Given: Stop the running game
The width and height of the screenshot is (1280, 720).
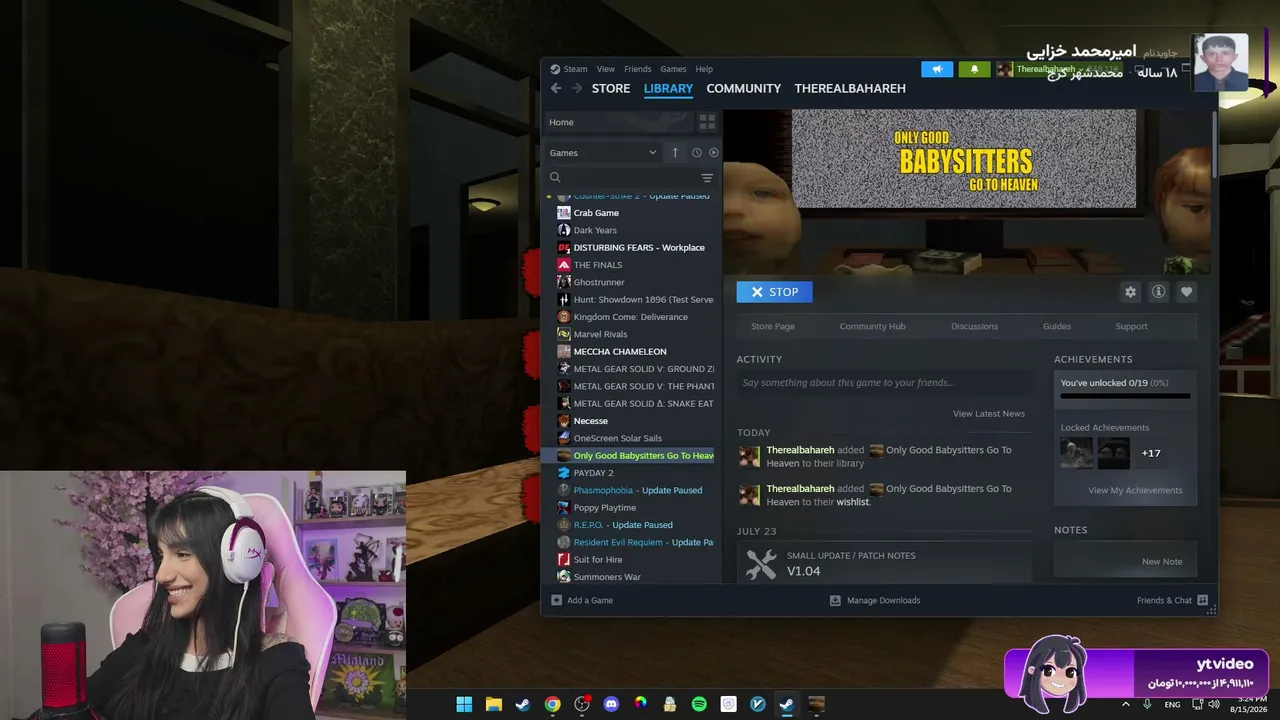Looking at the screenshot, I should point(774,292).
